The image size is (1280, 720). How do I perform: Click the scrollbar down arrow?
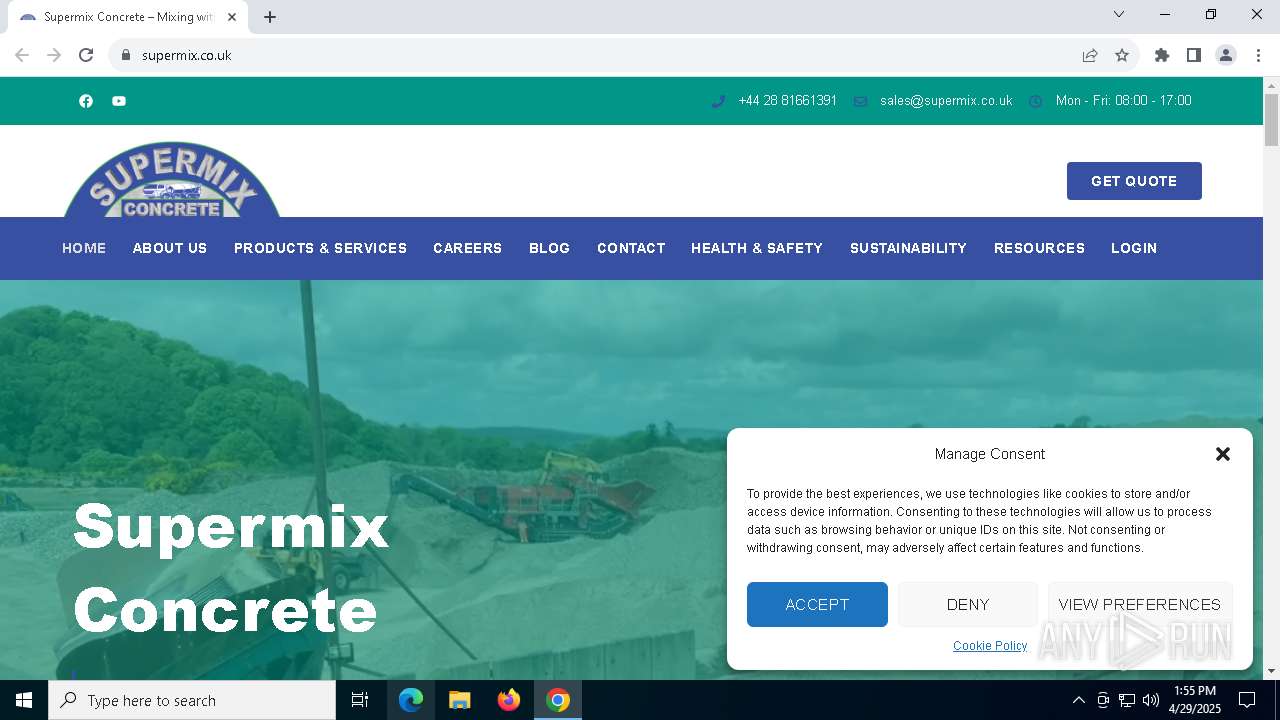(x=1271, y=671)
